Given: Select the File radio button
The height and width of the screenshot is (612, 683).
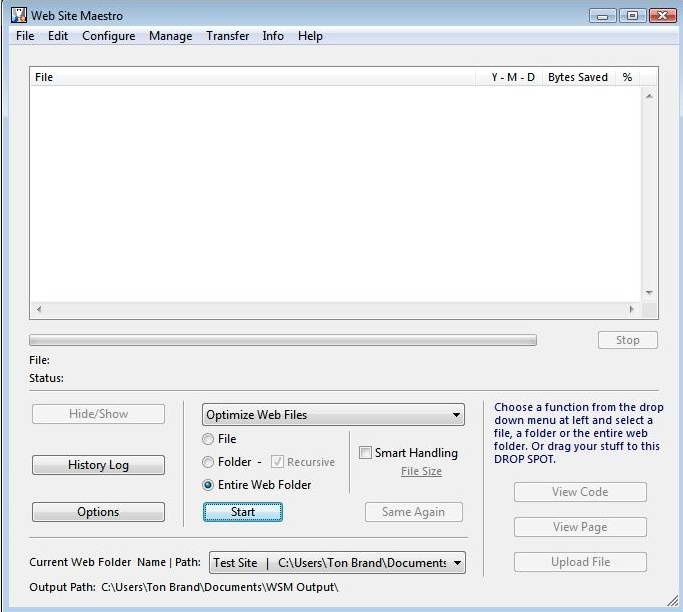Looking at the screenshot, I should coord(208,439).
